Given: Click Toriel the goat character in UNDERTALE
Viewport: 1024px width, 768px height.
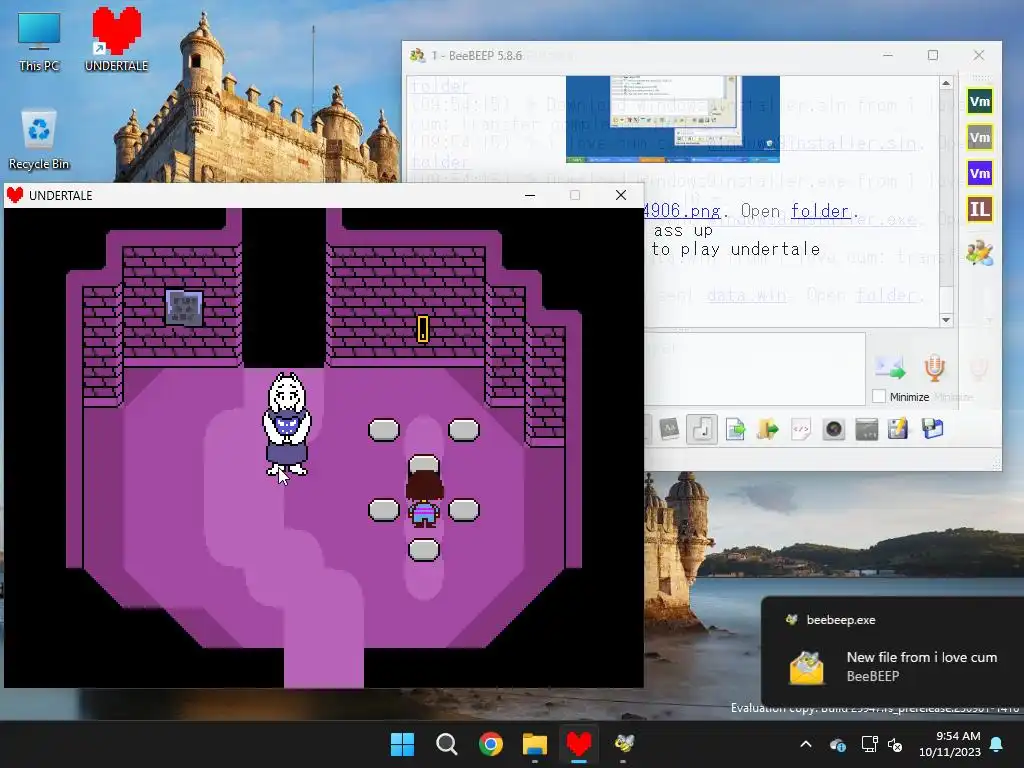Looking at the screenshot, I should [x=287, y=424].
